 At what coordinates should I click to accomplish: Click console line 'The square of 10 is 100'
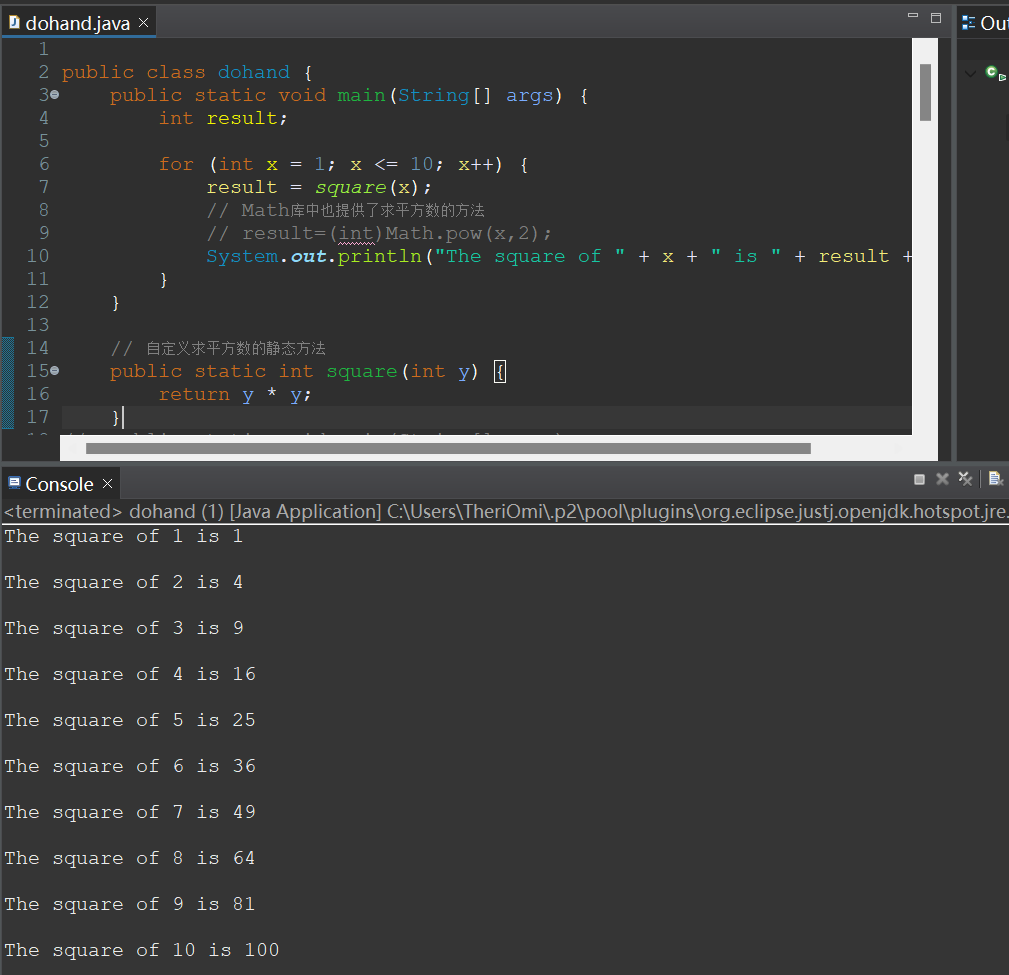[x=142, y=951]
